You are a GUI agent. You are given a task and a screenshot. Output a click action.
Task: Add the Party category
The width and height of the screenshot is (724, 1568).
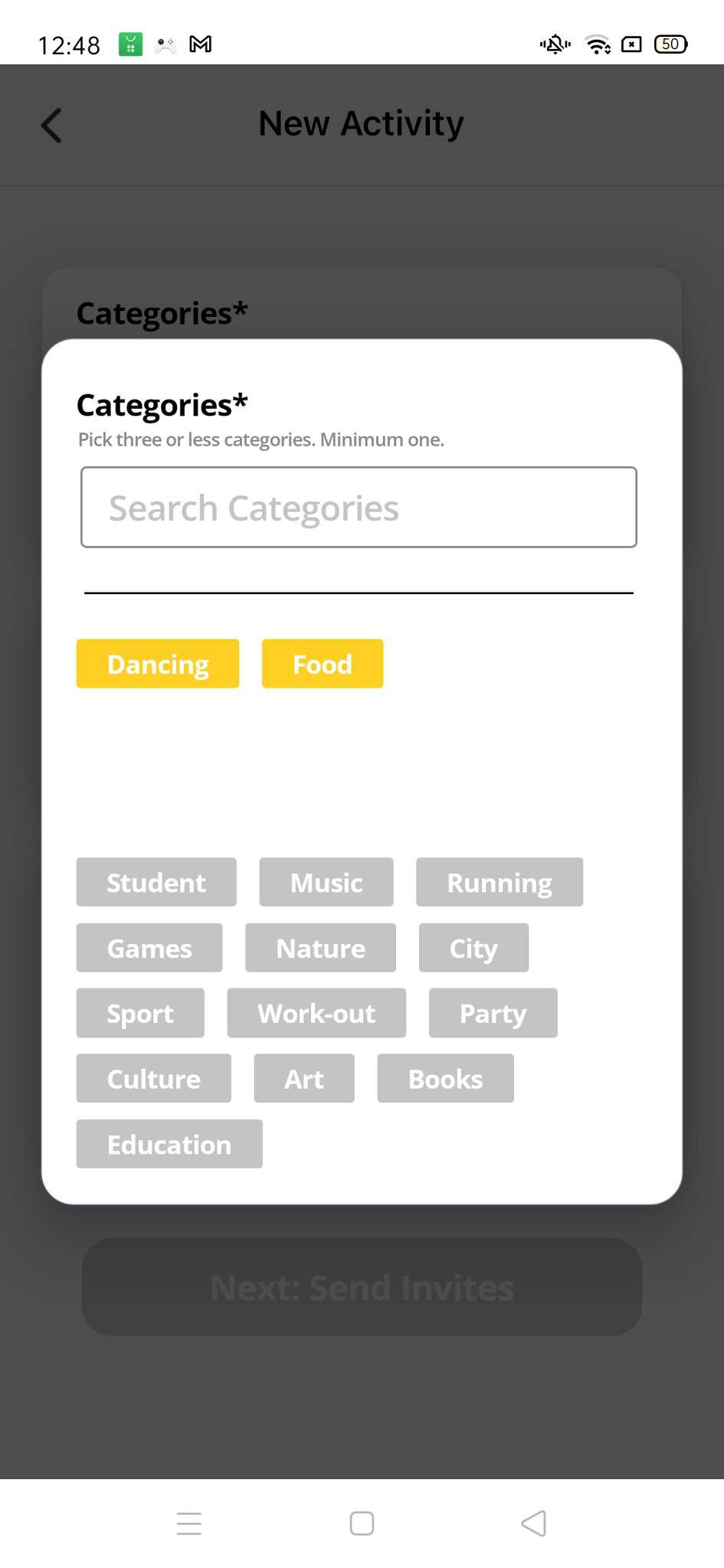493,1013
